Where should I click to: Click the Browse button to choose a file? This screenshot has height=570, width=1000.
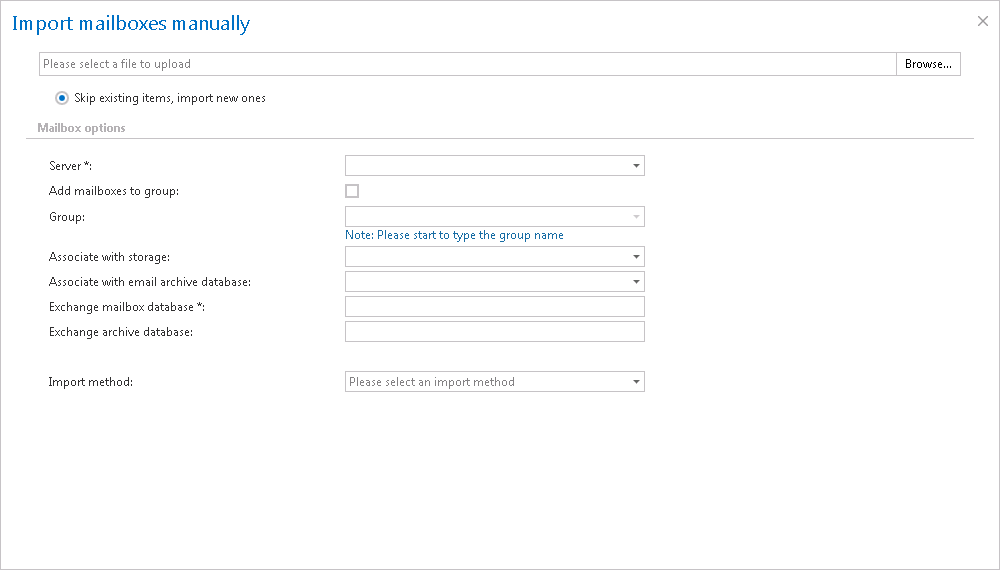(928, 64)
